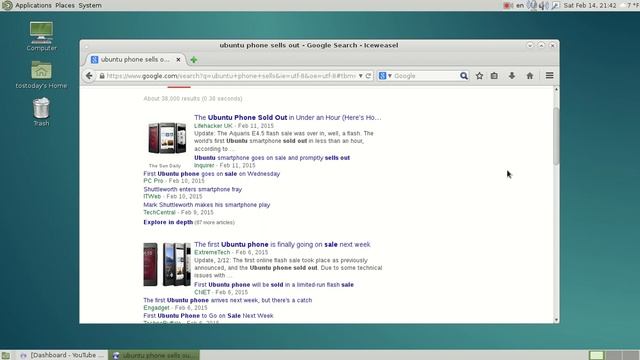640x360 pixels.
Task: Reload the page with the refresh icon
Action: [368, 76]
